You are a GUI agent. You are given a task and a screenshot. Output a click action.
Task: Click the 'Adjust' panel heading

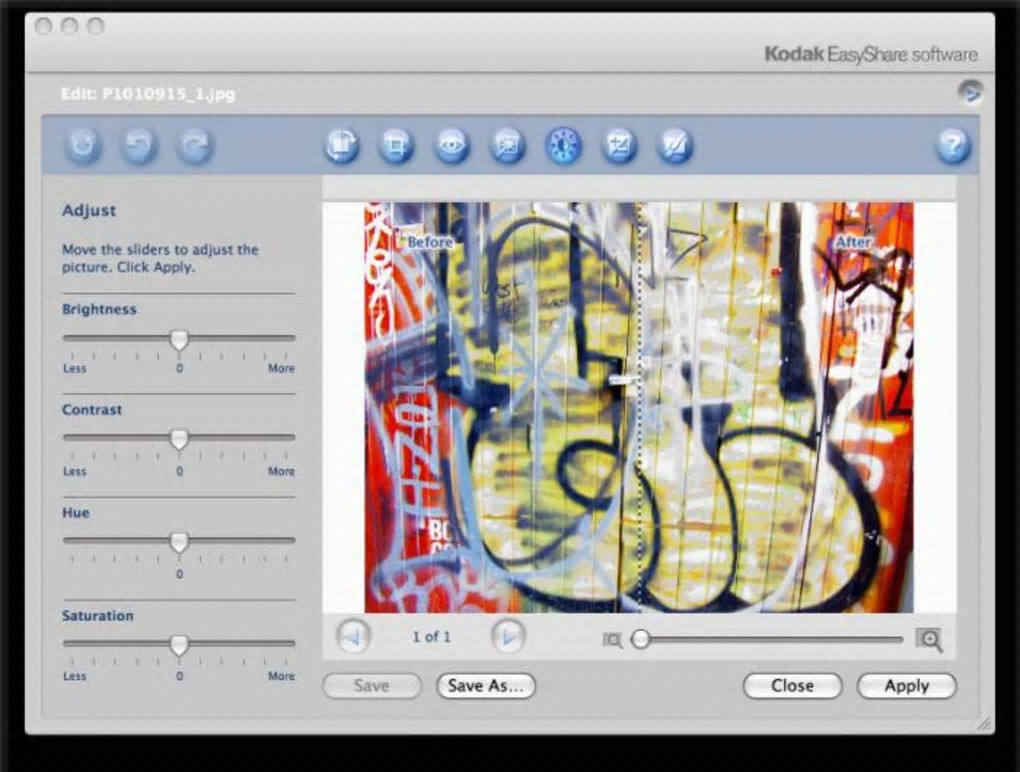(89, 210)
